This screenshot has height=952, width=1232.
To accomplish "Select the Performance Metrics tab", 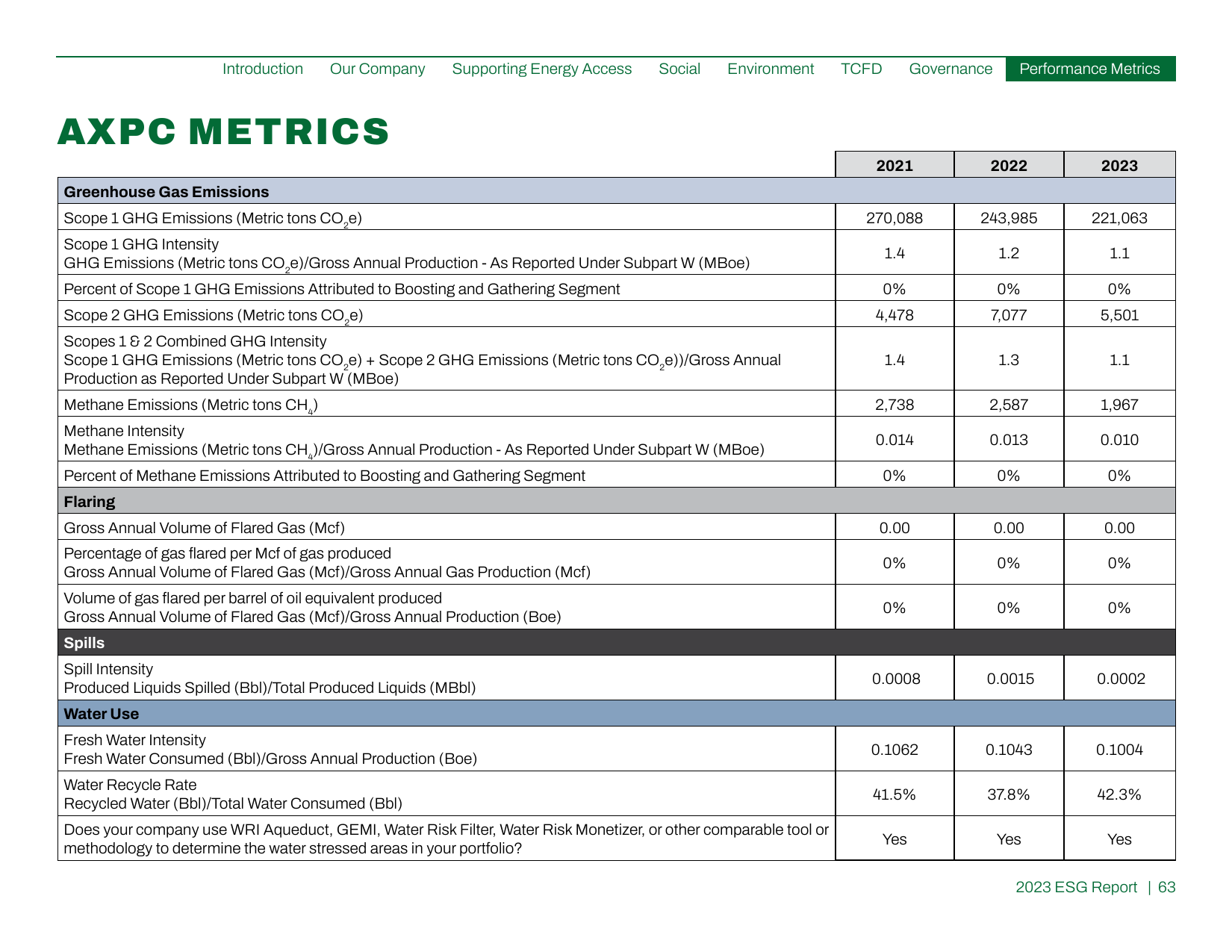I will pos(1090,69).
